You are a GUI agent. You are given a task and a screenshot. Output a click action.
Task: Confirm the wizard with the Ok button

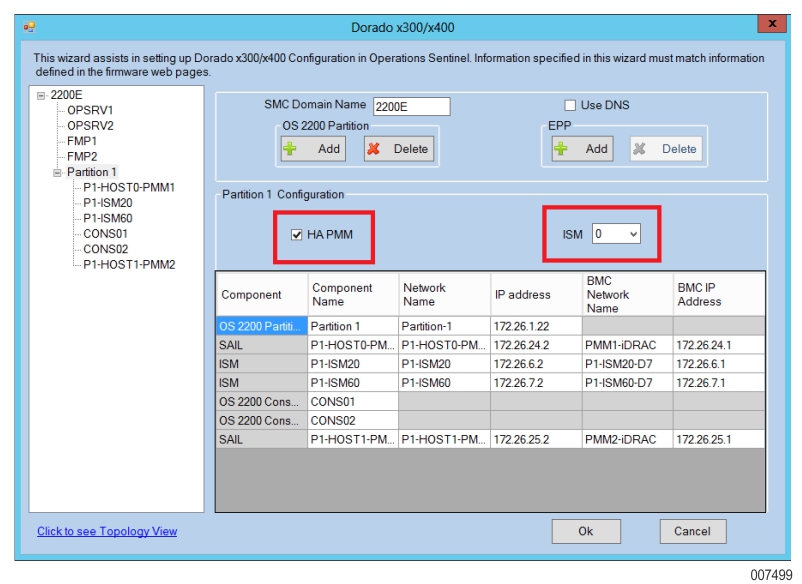(x=586, y=531)
